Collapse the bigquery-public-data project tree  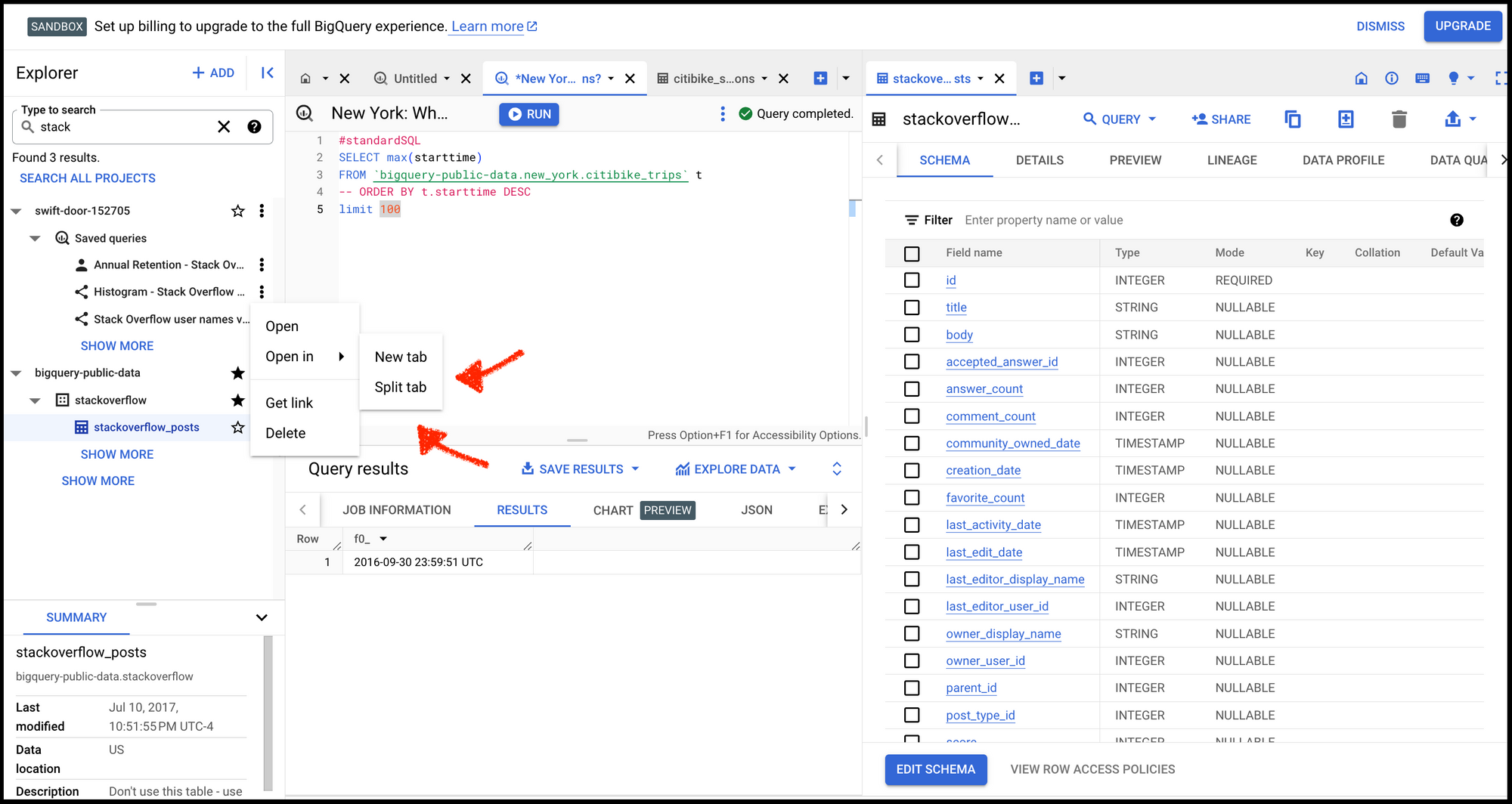16,373
